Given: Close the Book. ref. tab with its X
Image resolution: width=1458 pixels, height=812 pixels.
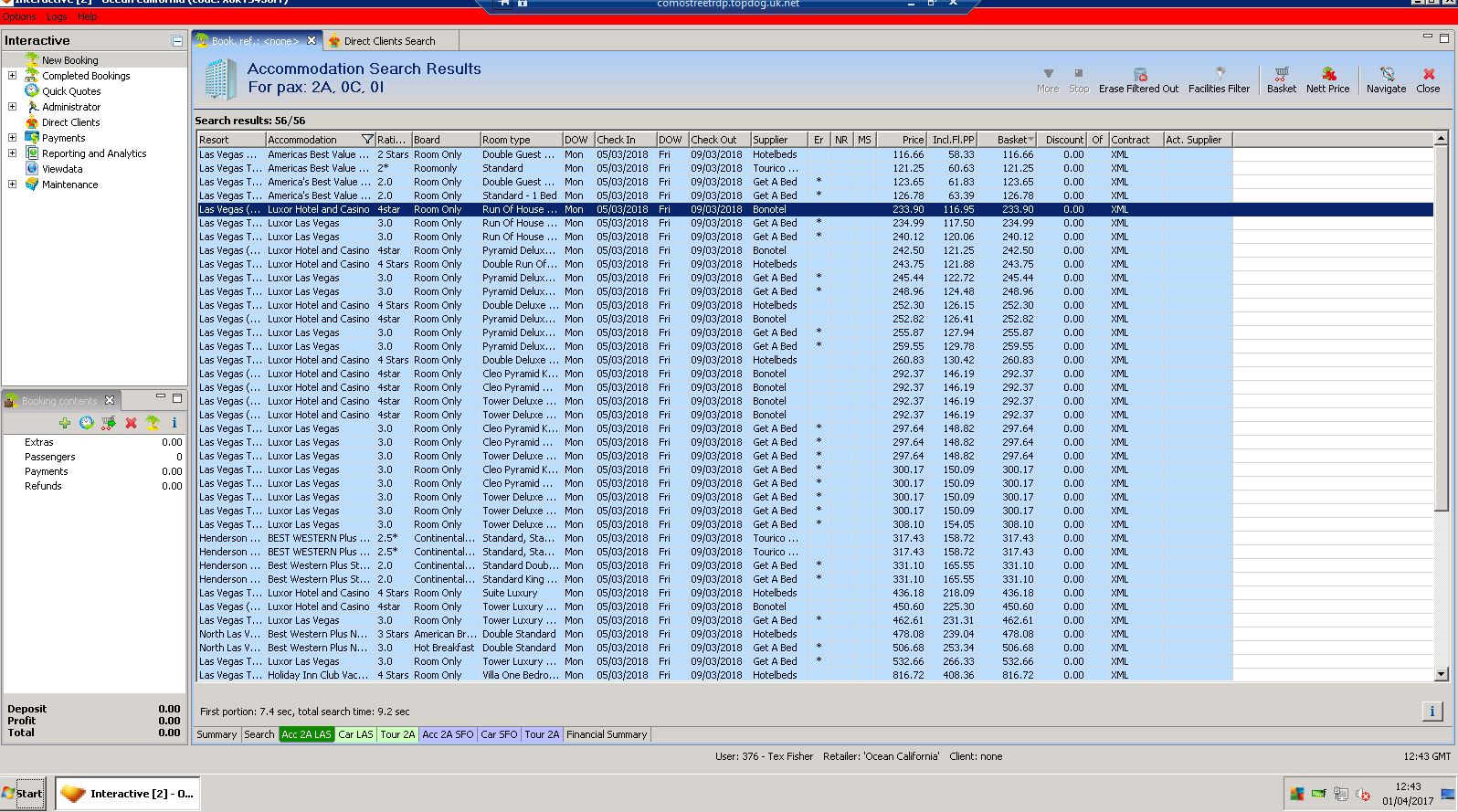Looking at the screenshot, I should coord(312,40).
